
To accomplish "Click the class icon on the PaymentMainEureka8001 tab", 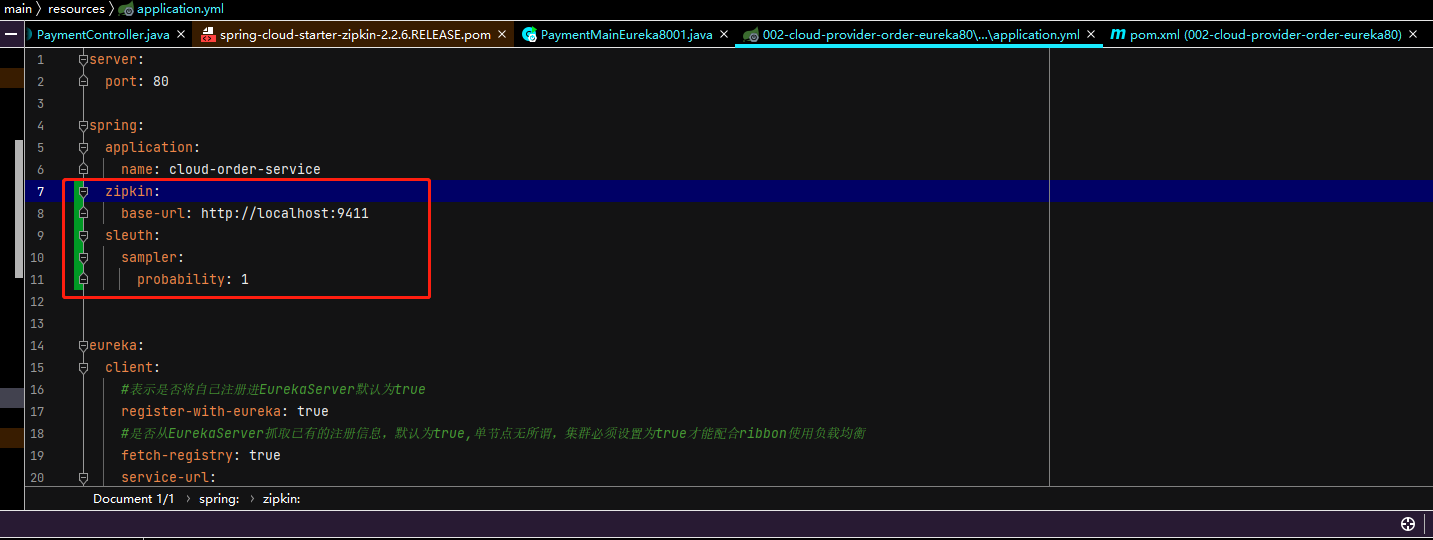I will click(529, 34).
